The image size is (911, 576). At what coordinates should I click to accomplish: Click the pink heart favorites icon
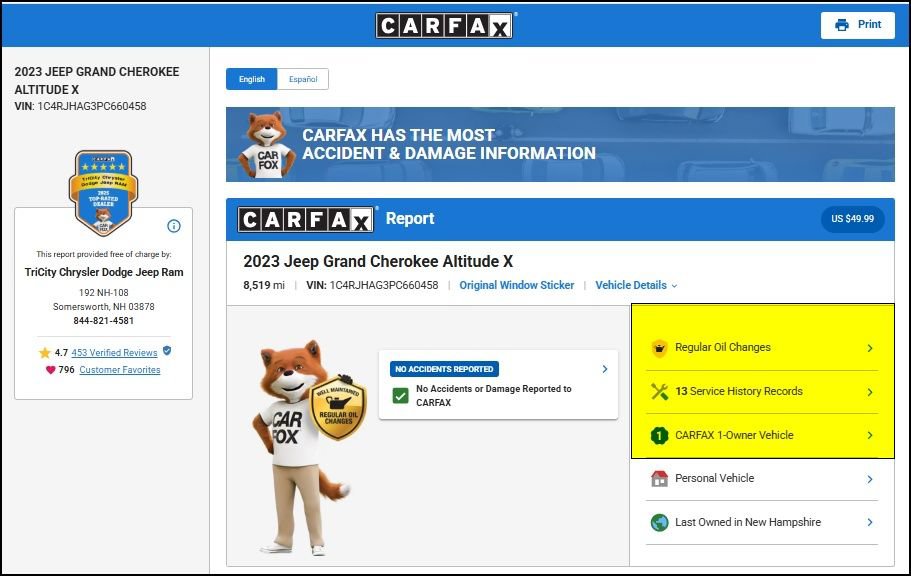tap(51, 370)
